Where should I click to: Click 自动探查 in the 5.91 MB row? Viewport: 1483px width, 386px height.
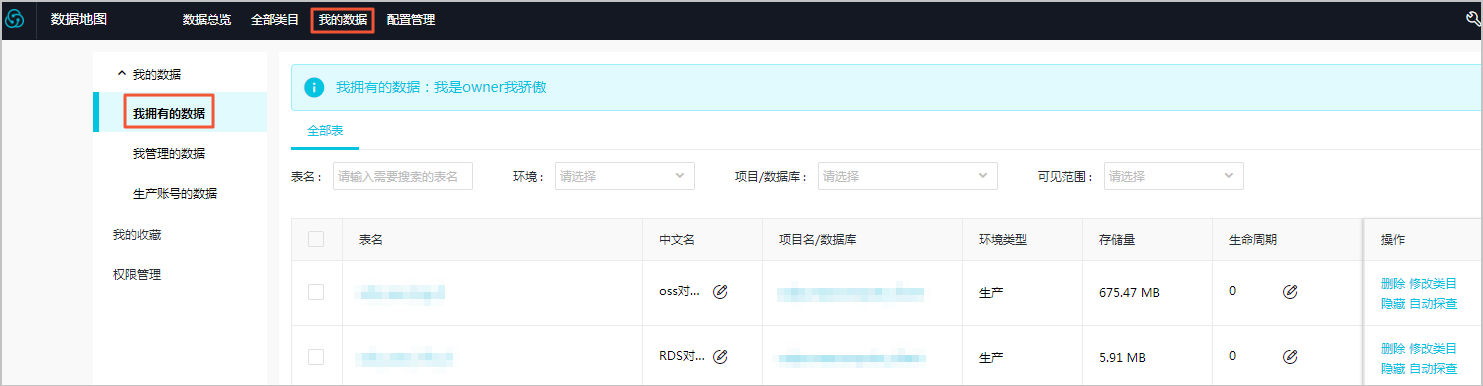point(1433,368)
